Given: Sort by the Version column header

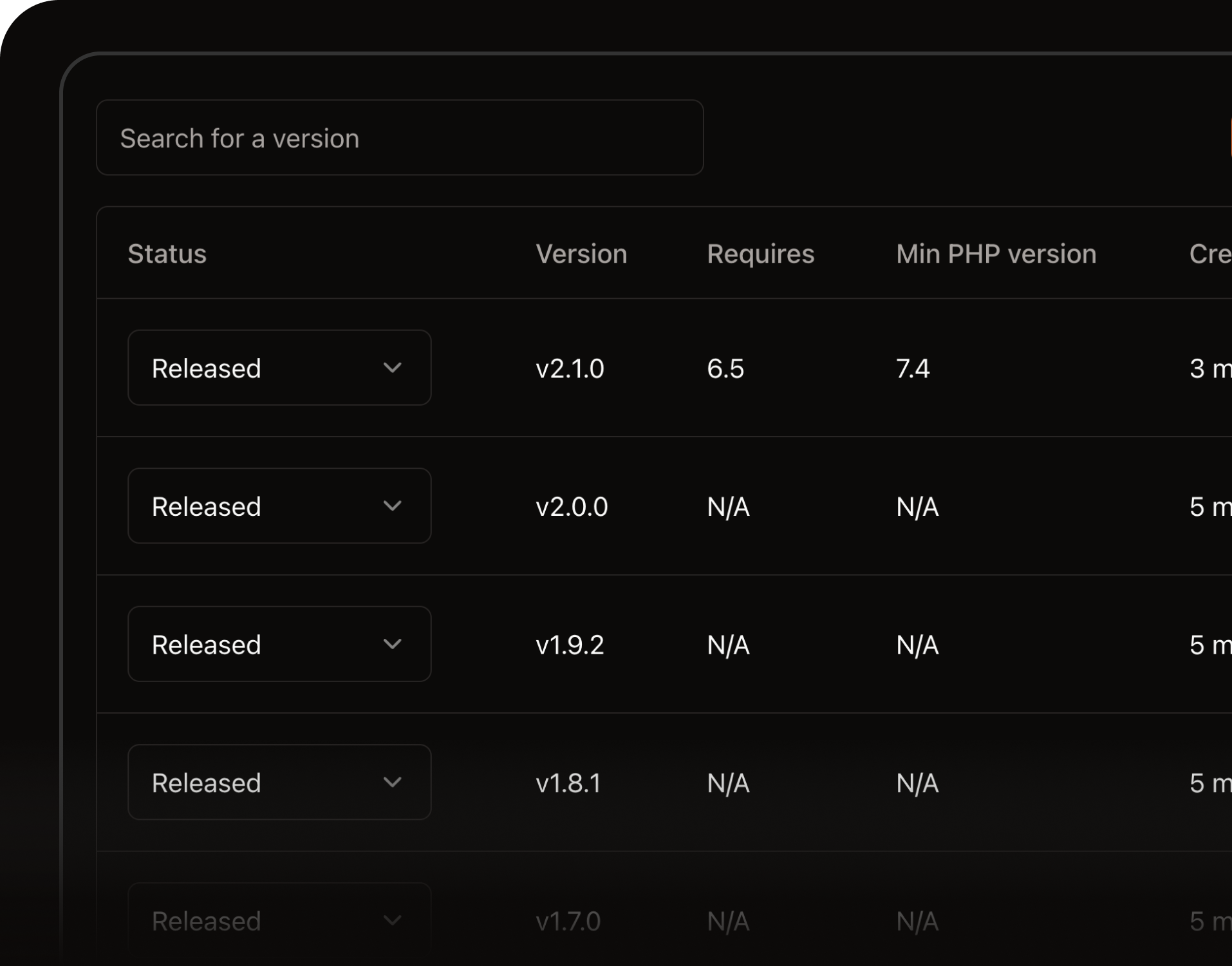Looking at the screenshot, I should (x=581, y=253).
